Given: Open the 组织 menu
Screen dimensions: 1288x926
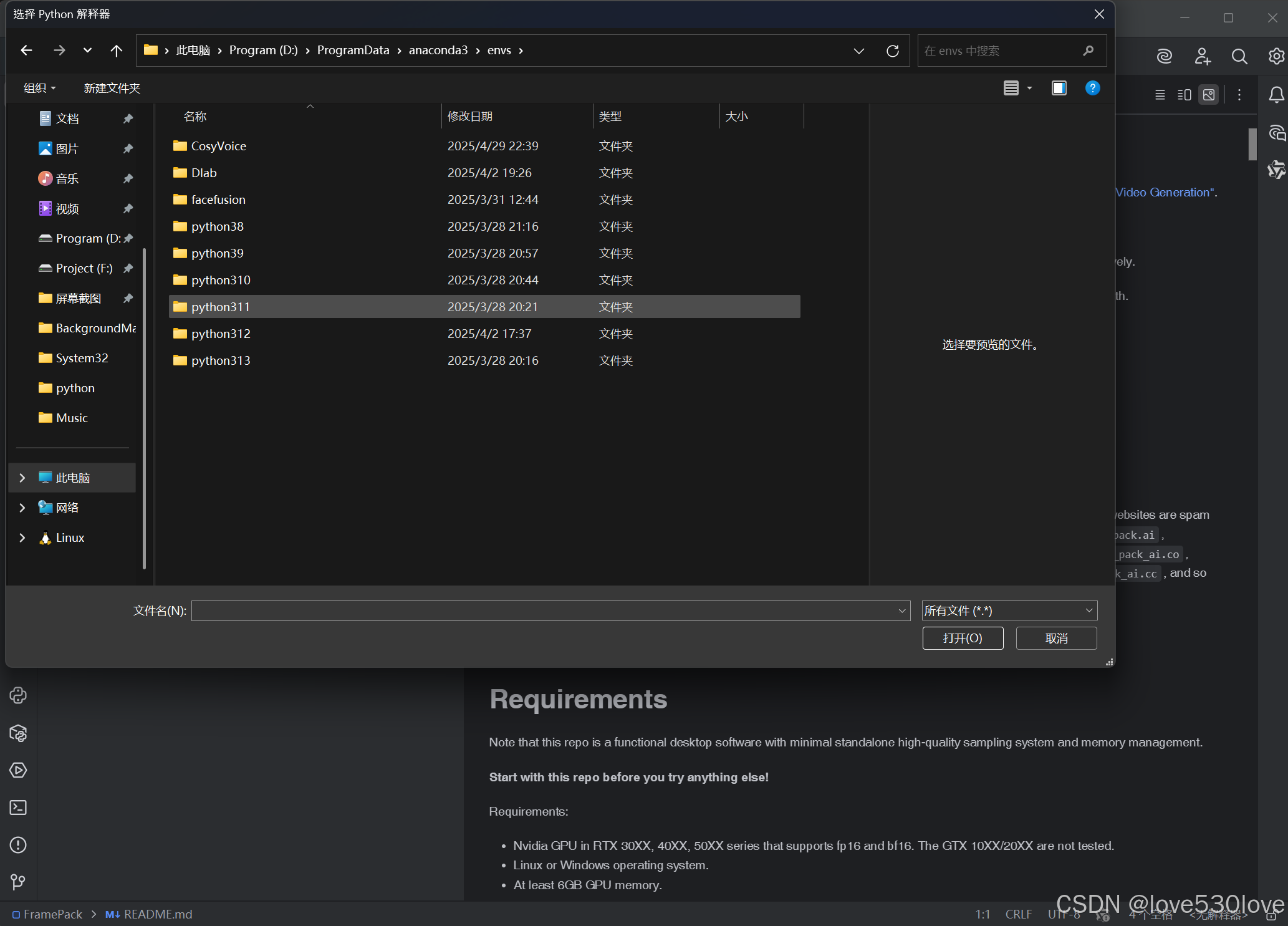Looking at the screenshot, I should (x=39, y=88).
